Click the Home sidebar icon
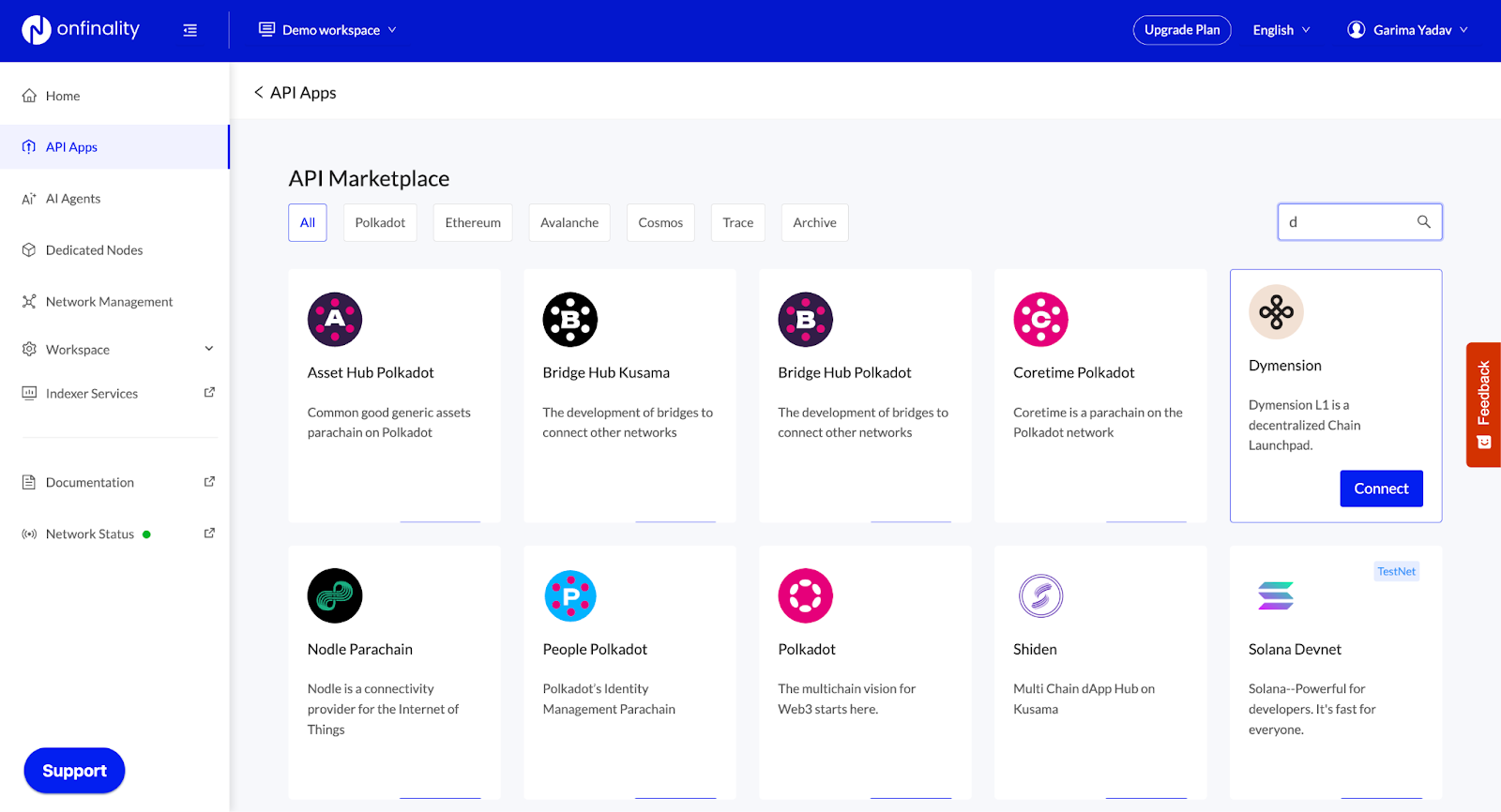Screen dimensions: 1501x812 click(29, 96)
